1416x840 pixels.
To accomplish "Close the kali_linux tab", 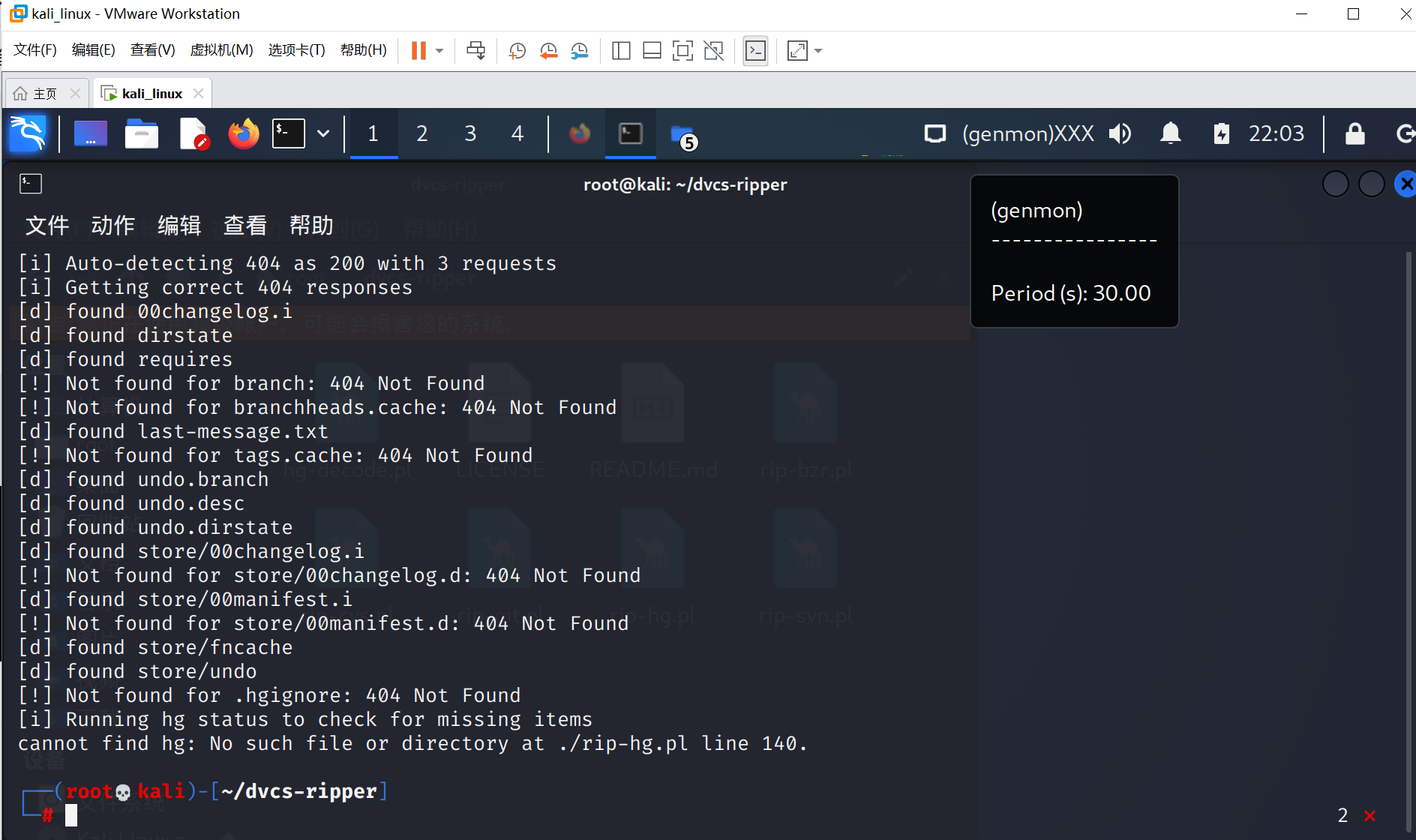I will click(198, 94).
